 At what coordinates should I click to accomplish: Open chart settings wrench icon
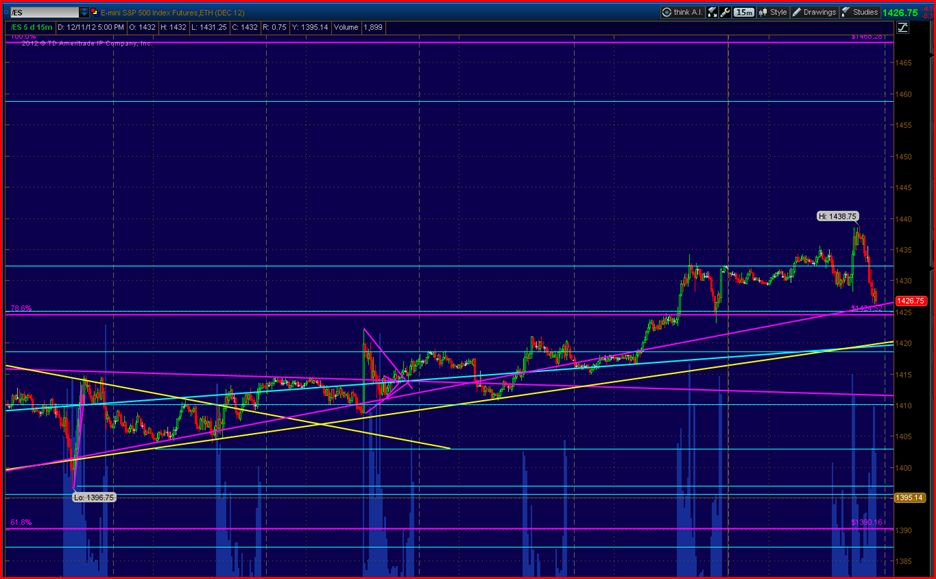pyautogui.click(x=725, y=12)
